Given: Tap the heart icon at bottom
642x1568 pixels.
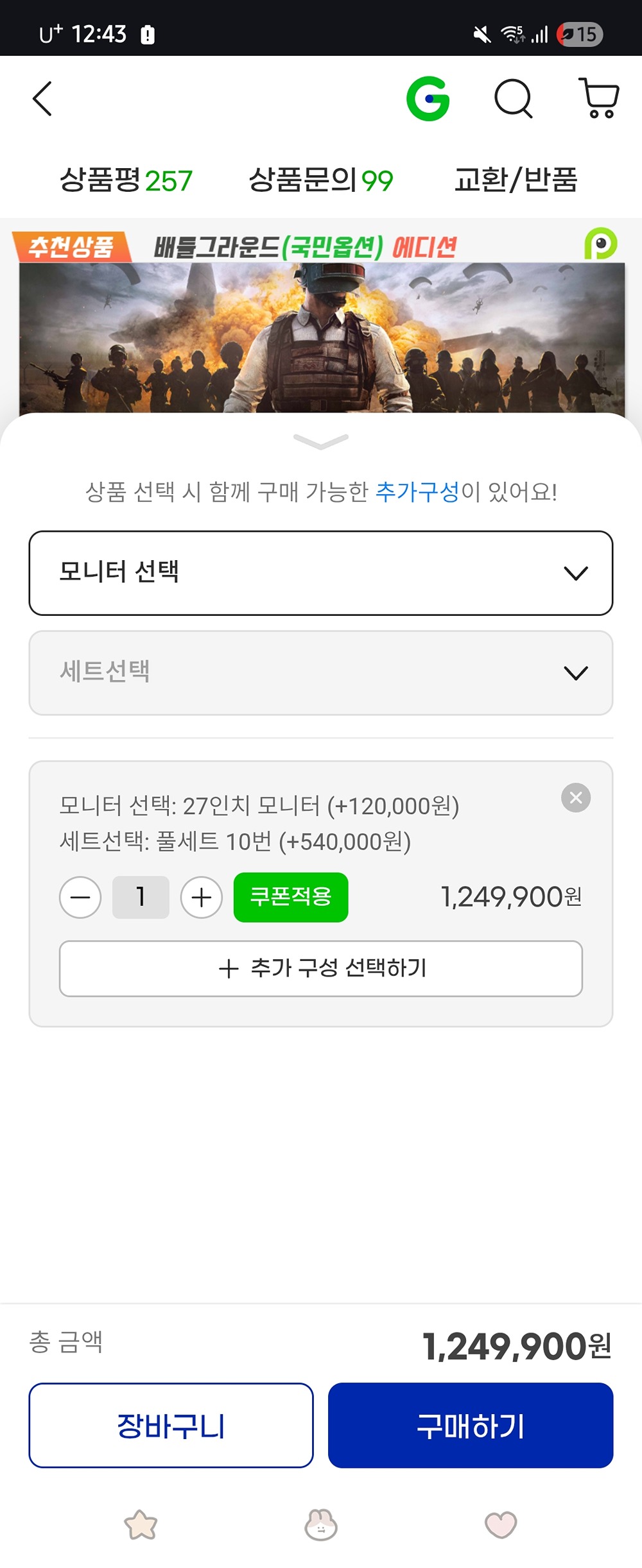Looking at the screenshot, I should pyautogui.click(x=501, y=1524).
